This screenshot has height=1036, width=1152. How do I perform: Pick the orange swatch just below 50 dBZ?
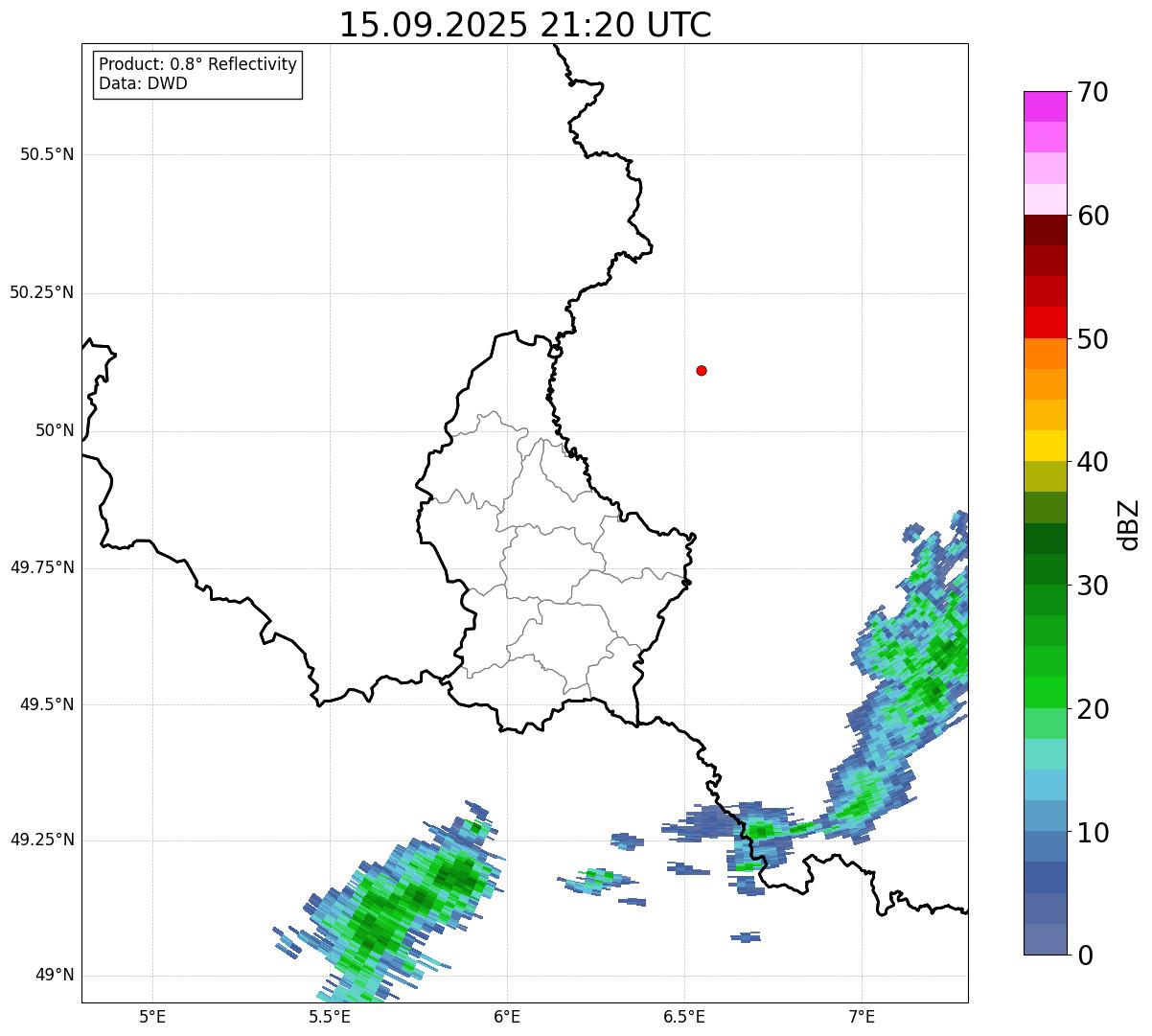click(x=1045, y=354)
